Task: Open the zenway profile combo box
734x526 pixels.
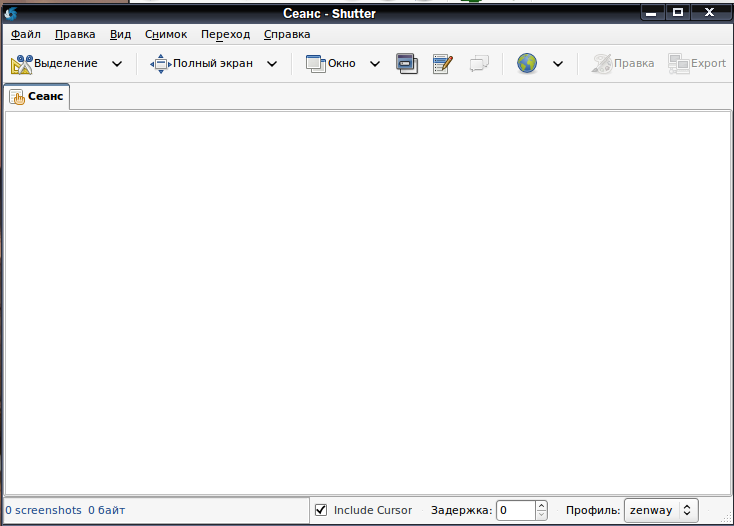Action: click(x=661, y=510)
